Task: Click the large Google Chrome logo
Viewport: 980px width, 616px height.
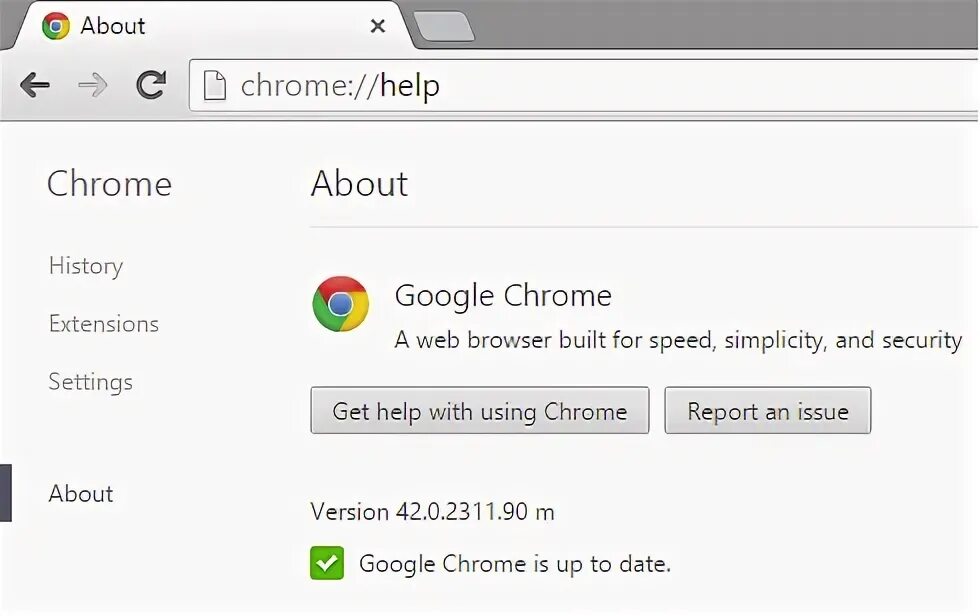Action: tap(341, 304)
